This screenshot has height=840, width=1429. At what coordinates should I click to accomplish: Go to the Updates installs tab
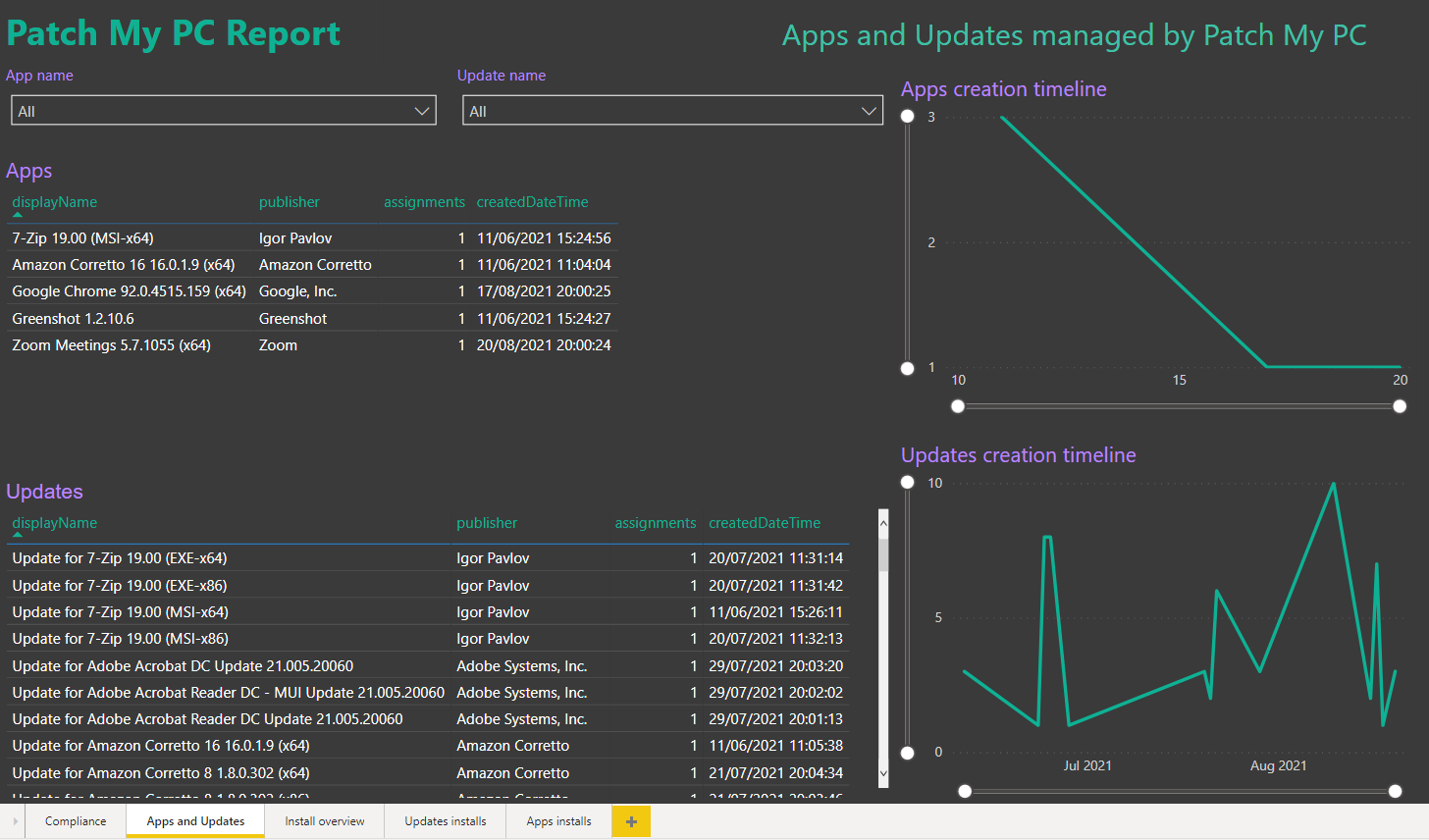pyautogui.click(x=446, y=821)
